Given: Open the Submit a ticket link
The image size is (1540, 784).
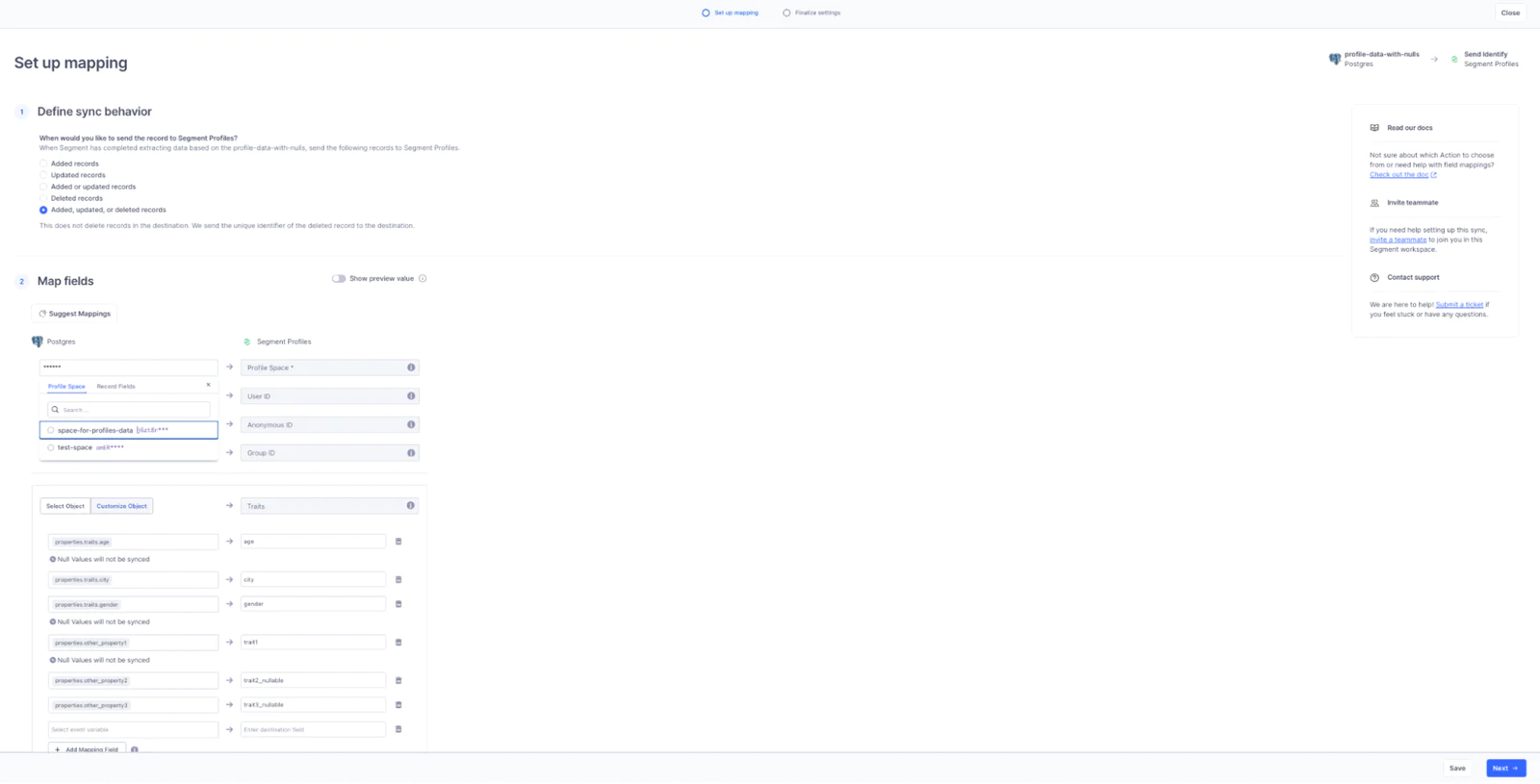Looking at the screenshot, I should pos(1459,305).
